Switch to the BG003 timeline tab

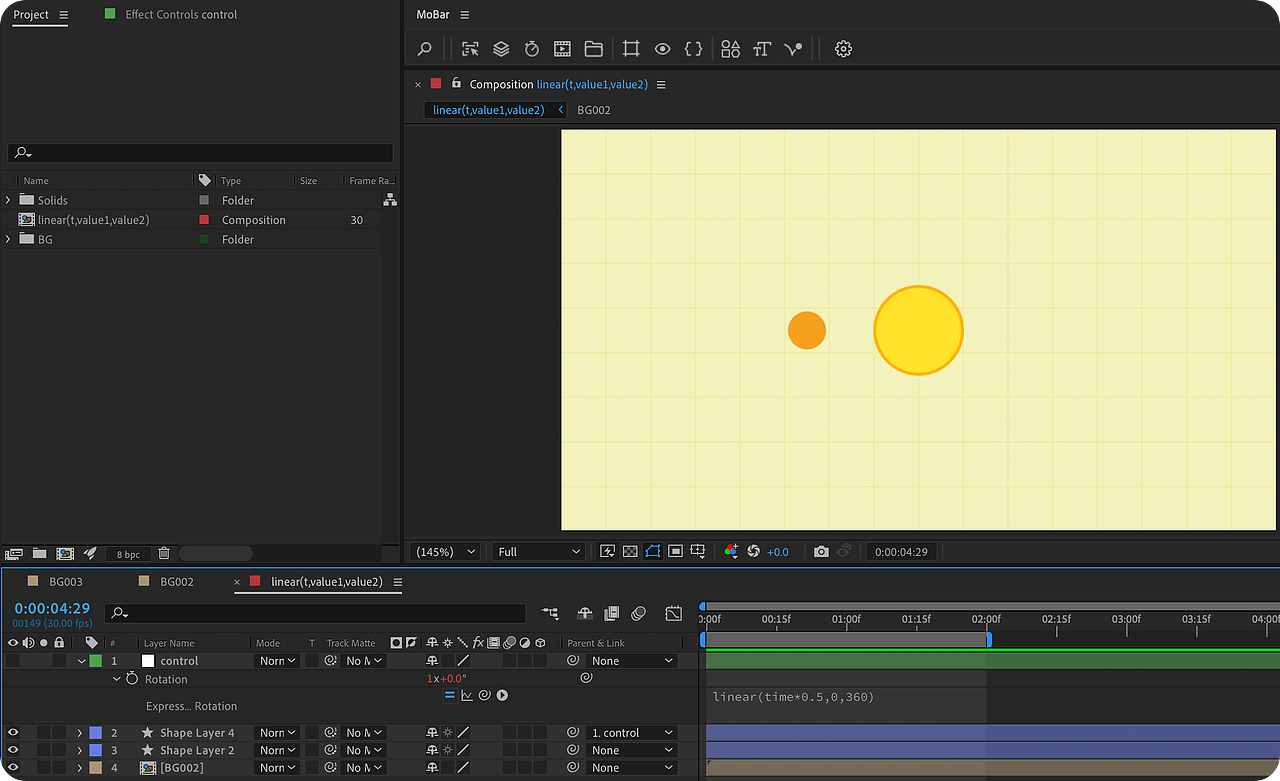pos(66,582)
